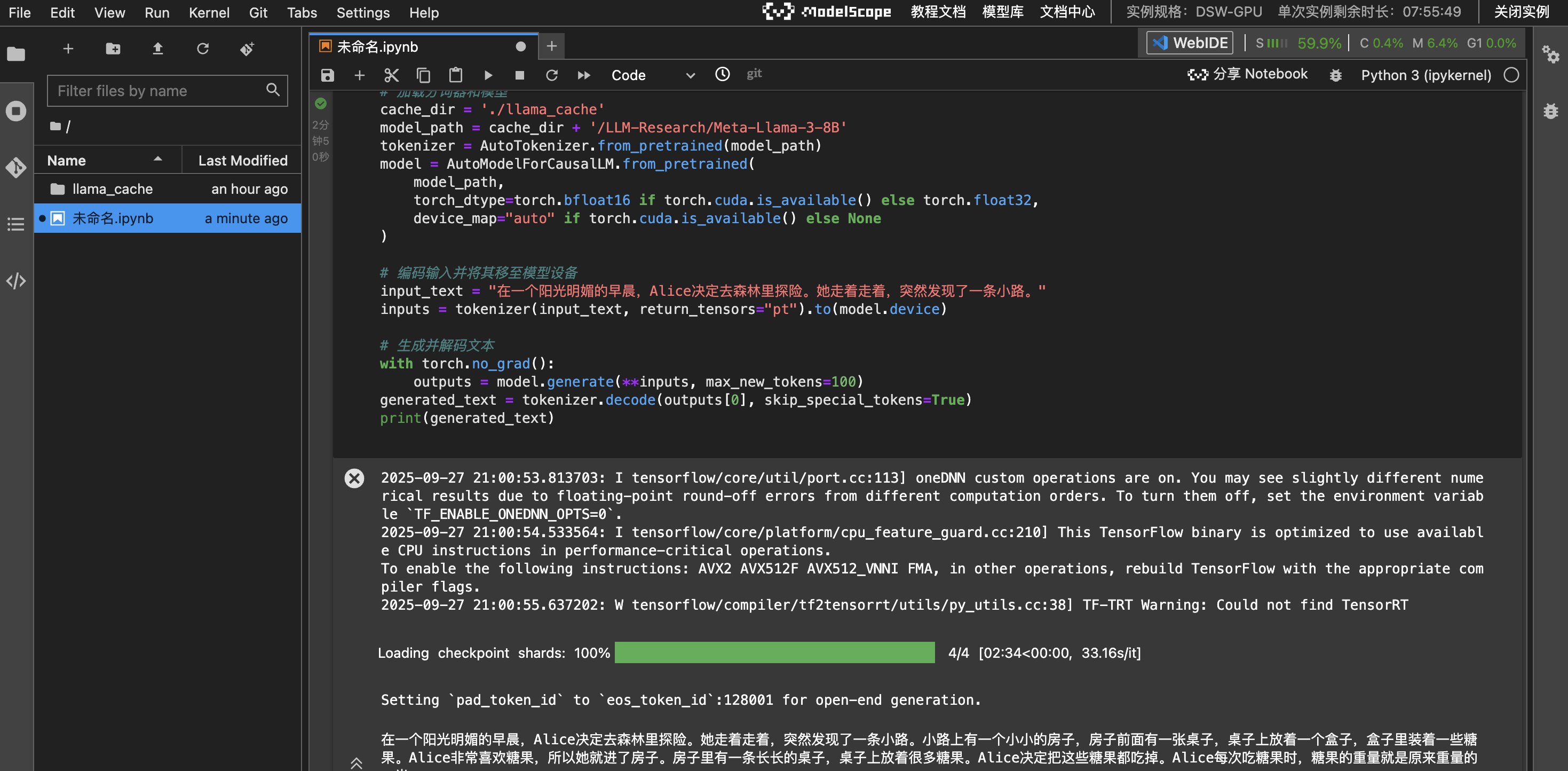Open the Running Terminals and Kernels panel

tap(16, 111)
